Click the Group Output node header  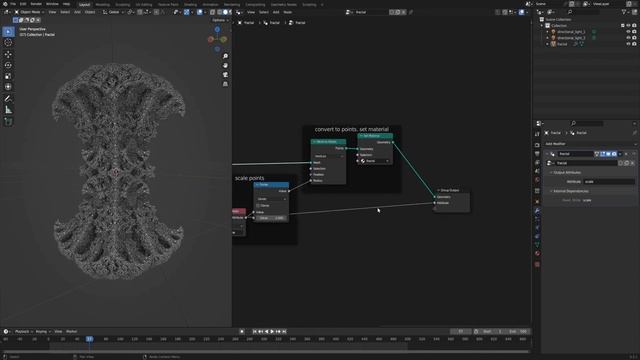452,190
